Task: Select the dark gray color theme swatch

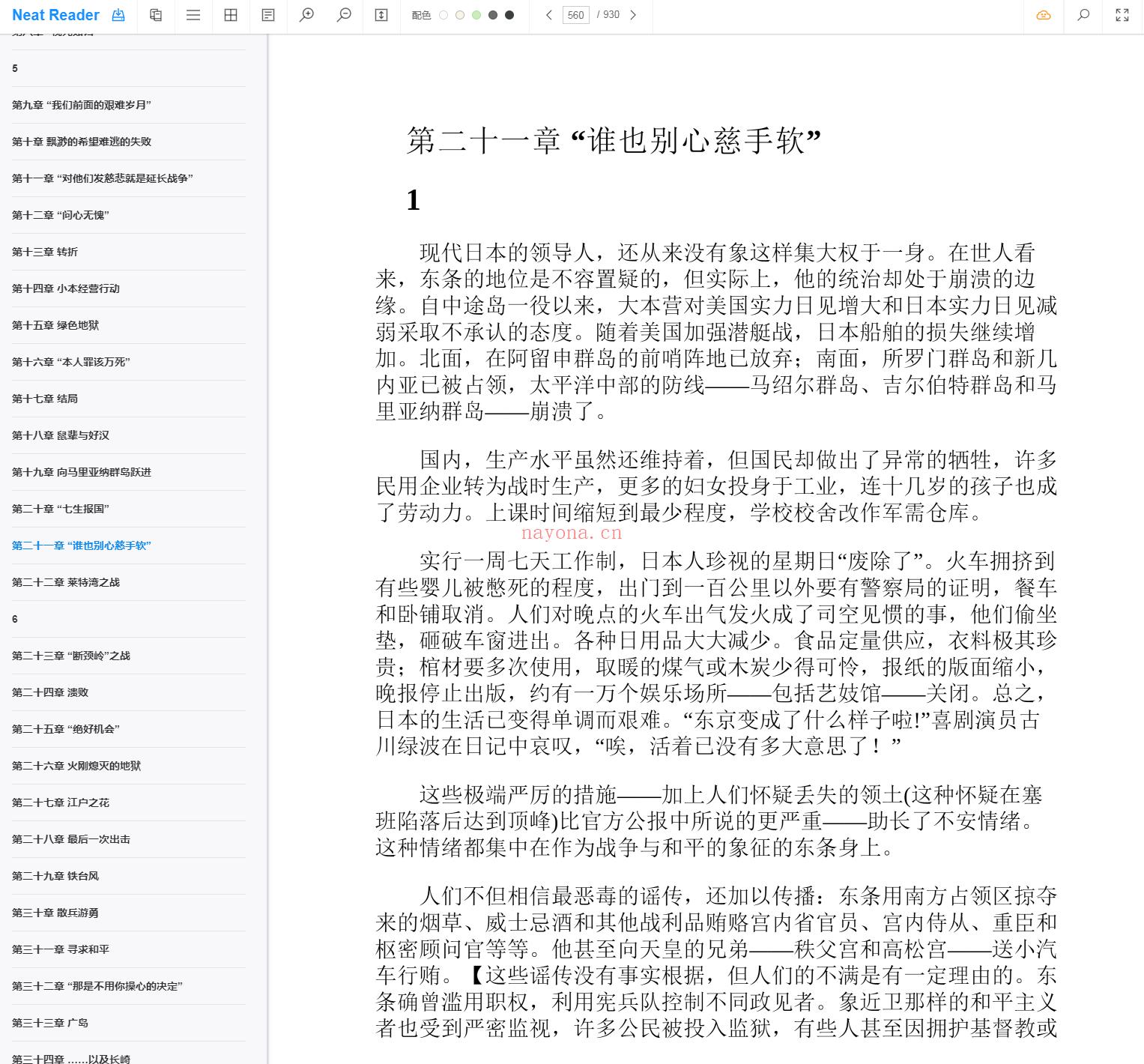Action: tap(493, 15)
